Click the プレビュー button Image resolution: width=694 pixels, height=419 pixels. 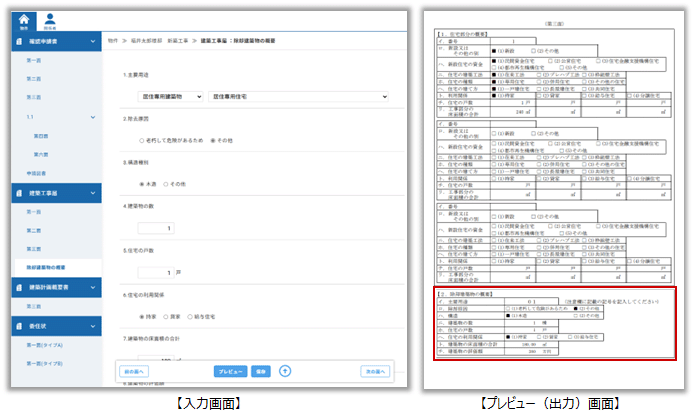[x=230, y=372]
